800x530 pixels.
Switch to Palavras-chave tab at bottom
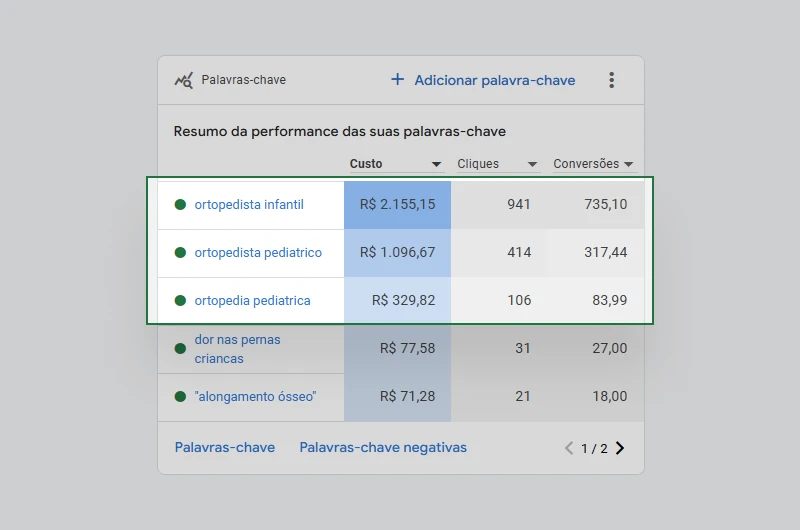[224, 448]
